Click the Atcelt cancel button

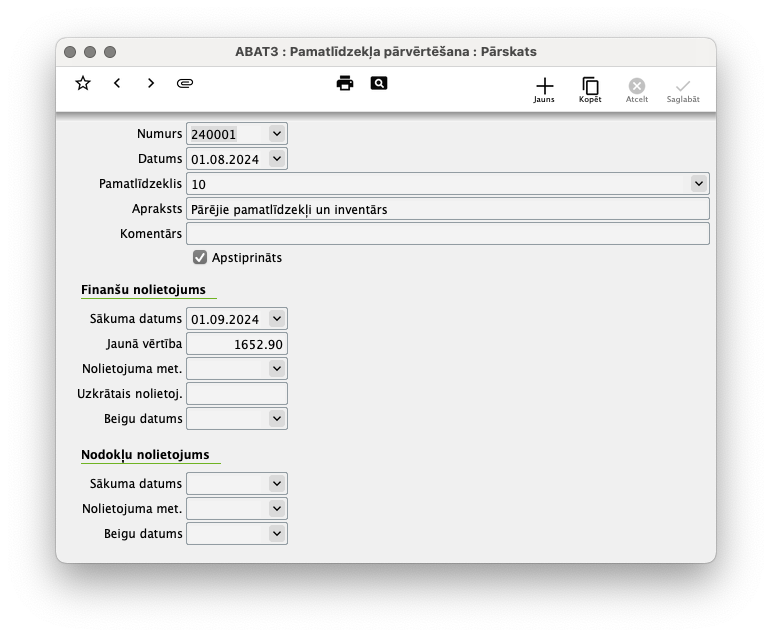point(637,90)
